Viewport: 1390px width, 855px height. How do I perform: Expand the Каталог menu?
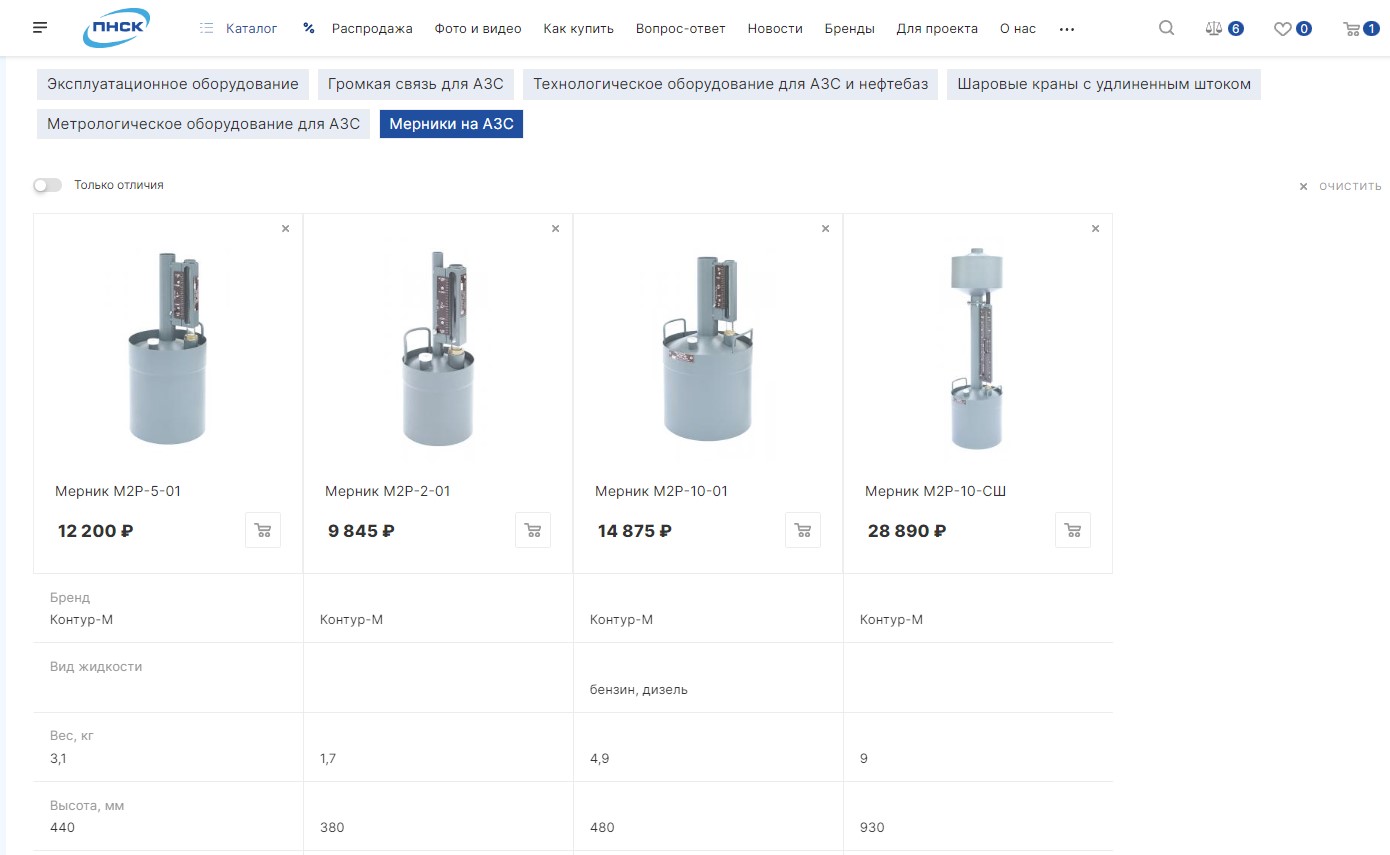click(x=239, y=29)
